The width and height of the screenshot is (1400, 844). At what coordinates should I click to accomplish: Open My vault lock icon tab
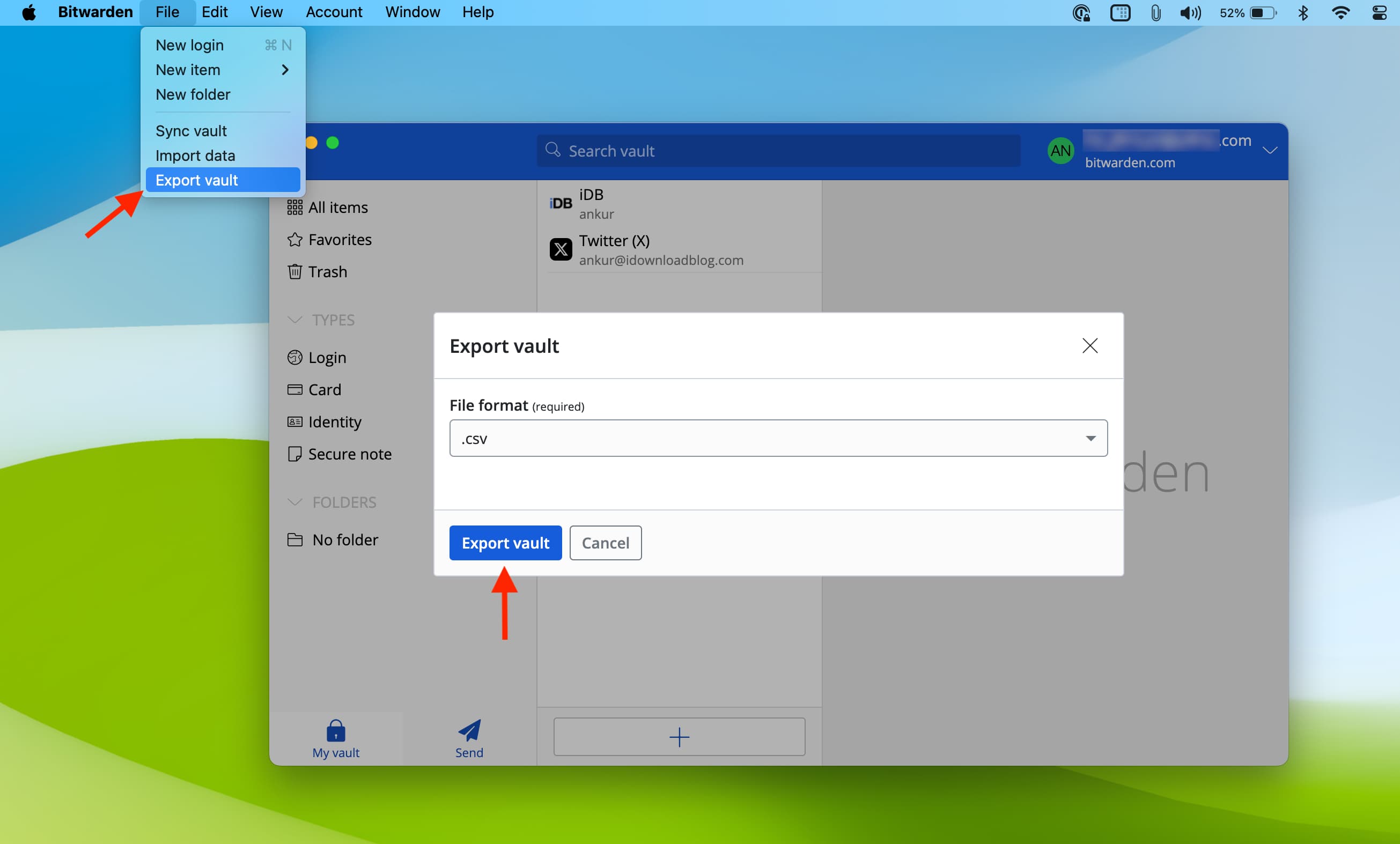click(336, 731)
